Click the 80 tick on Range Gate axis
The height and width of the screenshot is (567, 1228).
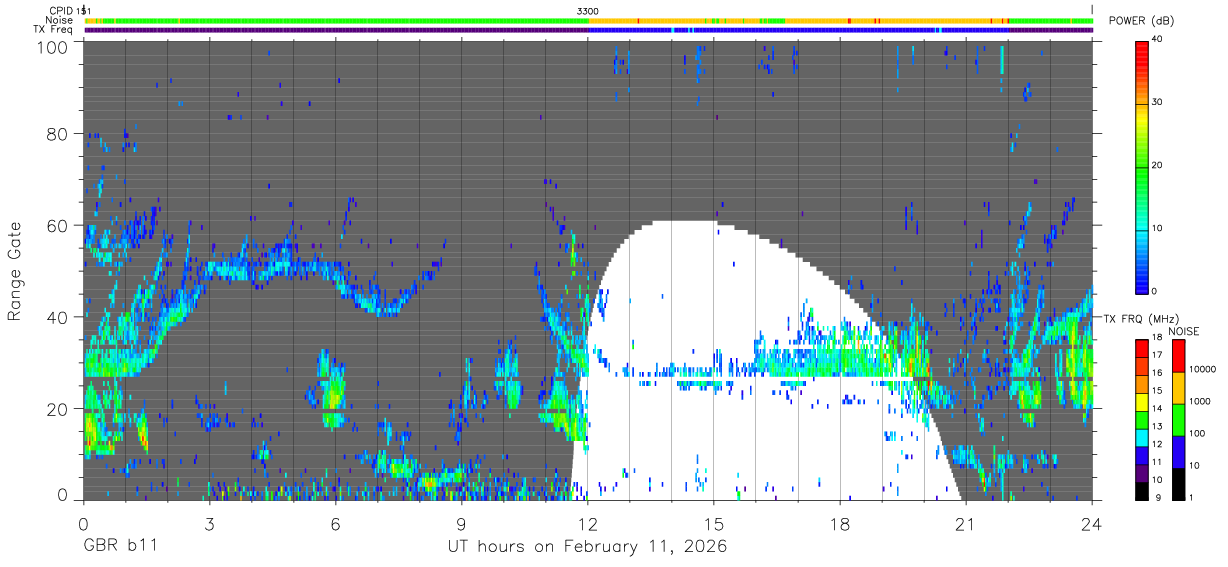pyautogui.click(x=59, y=133)
